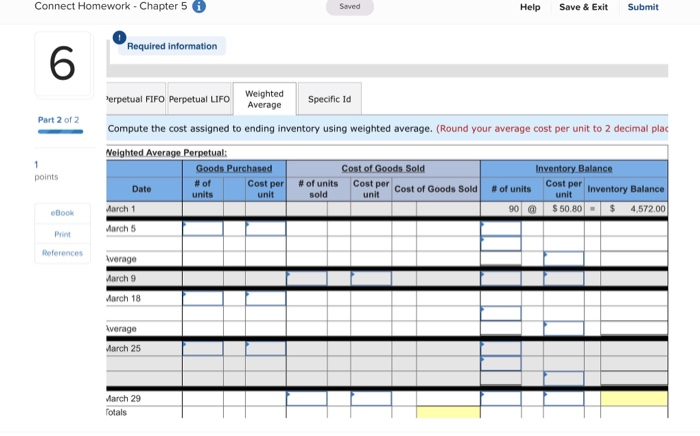The image size is (700, 436).
Task: Select the Weighted Average tab
Action: coord(264,99)
